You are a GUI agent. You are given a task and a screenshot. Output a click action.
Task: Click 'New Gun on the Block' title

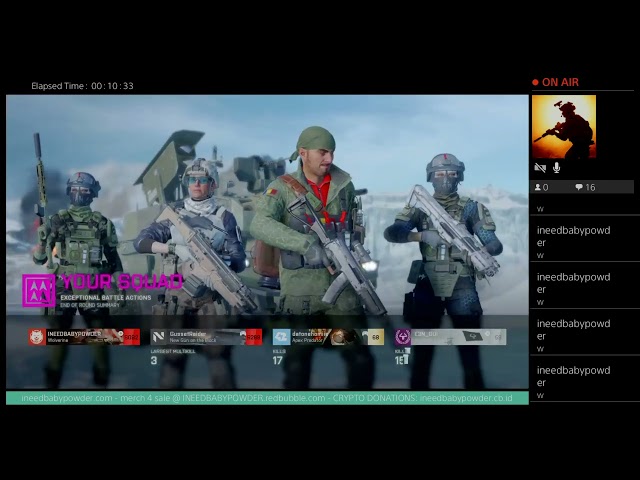click(193, 340)
